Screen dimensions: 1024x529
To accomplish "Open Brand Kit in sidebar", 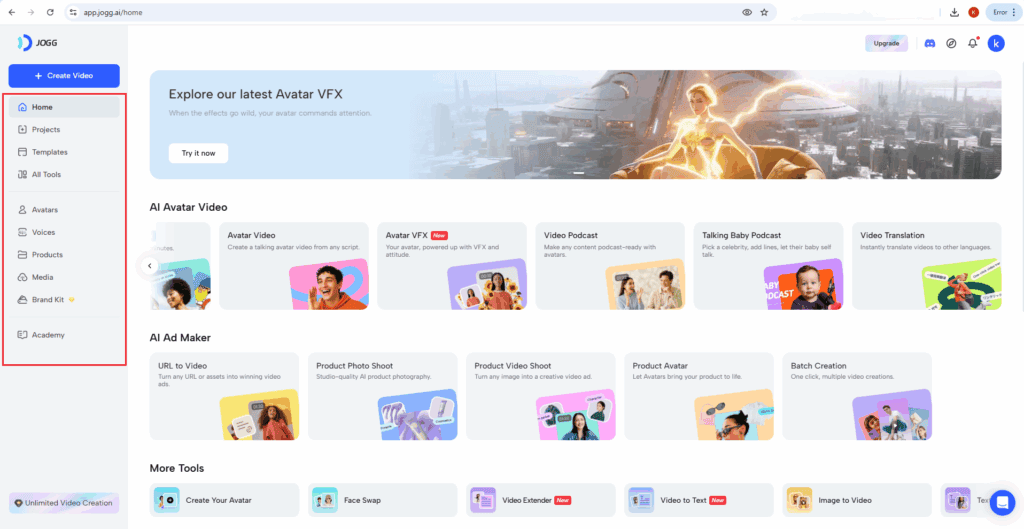I will click(x=49, y=300).
